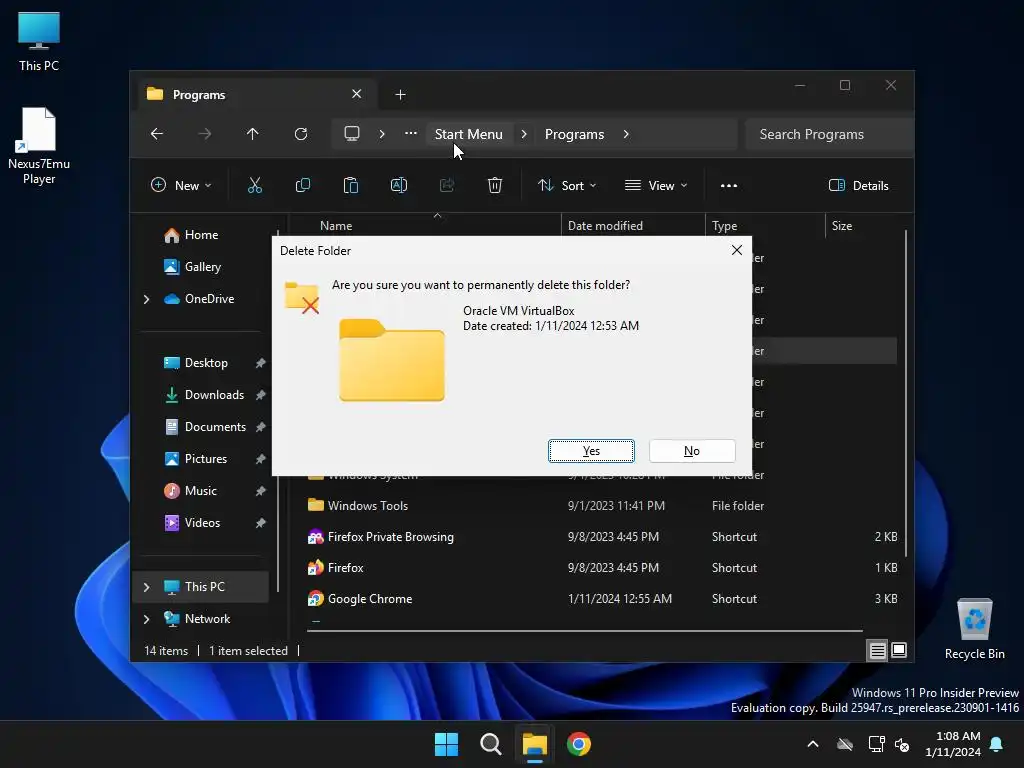Select the Google Chrome shortcut row
The height and width of the screenshot is (768, 1024).
tap(601, 599)
